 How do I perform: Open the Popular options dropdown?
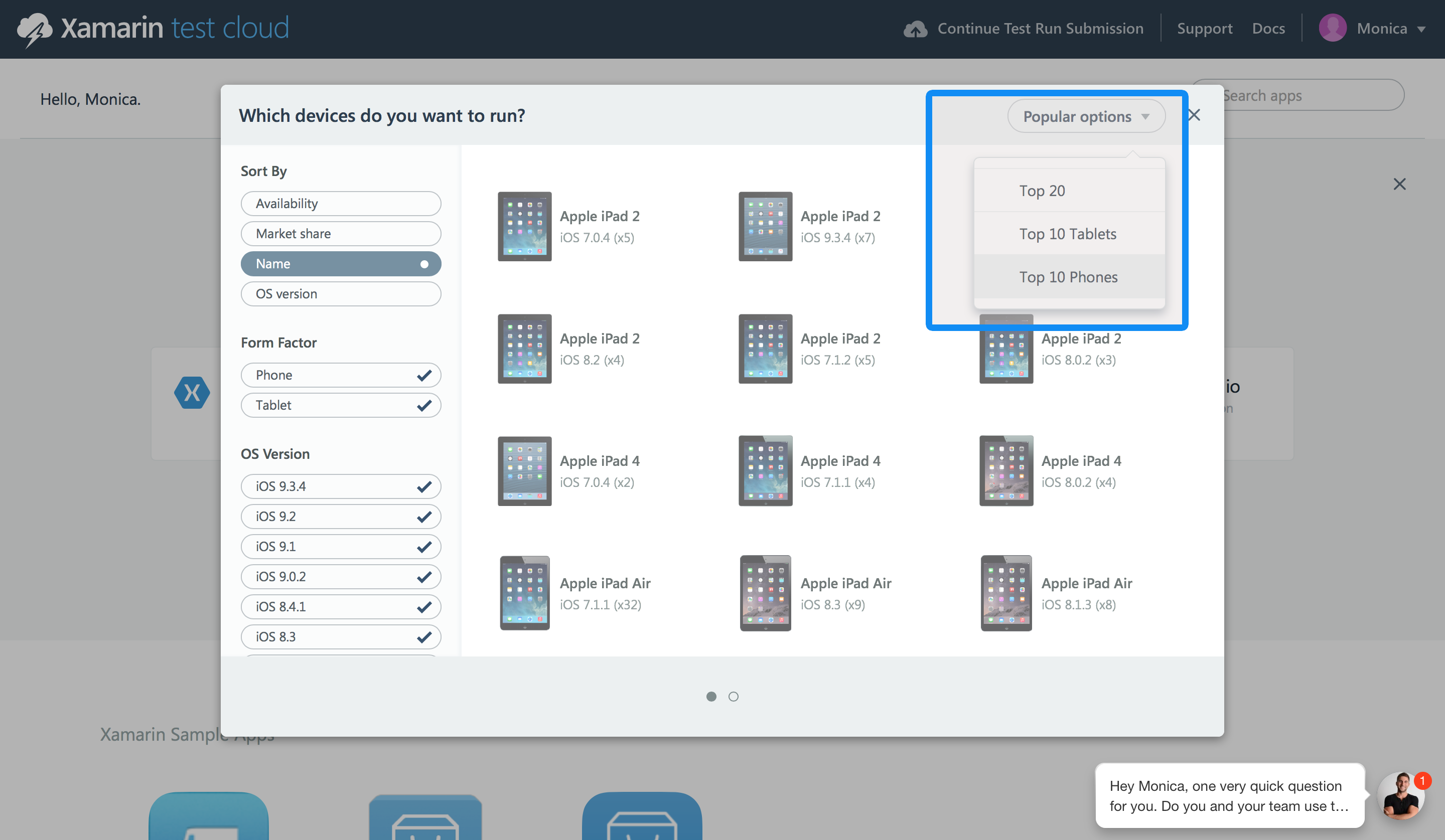click(x=1086, y=116)
